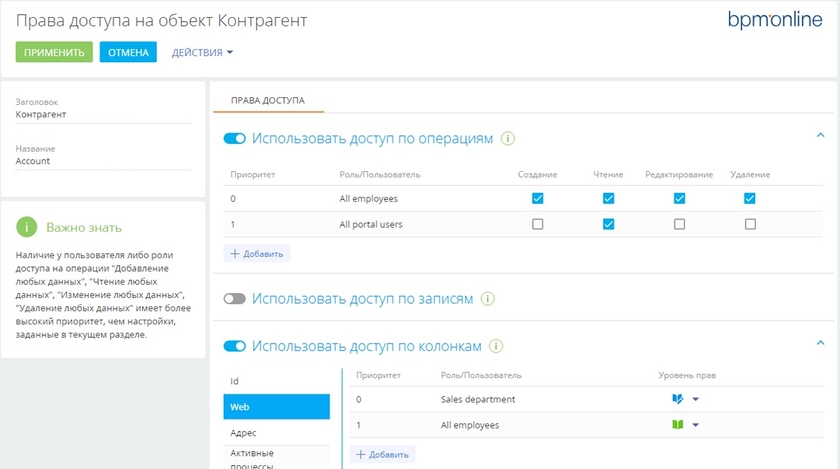Check Create permission for All portal users
Screen dimensions: 840x469
pyautogui.click(x=538, y=224)
